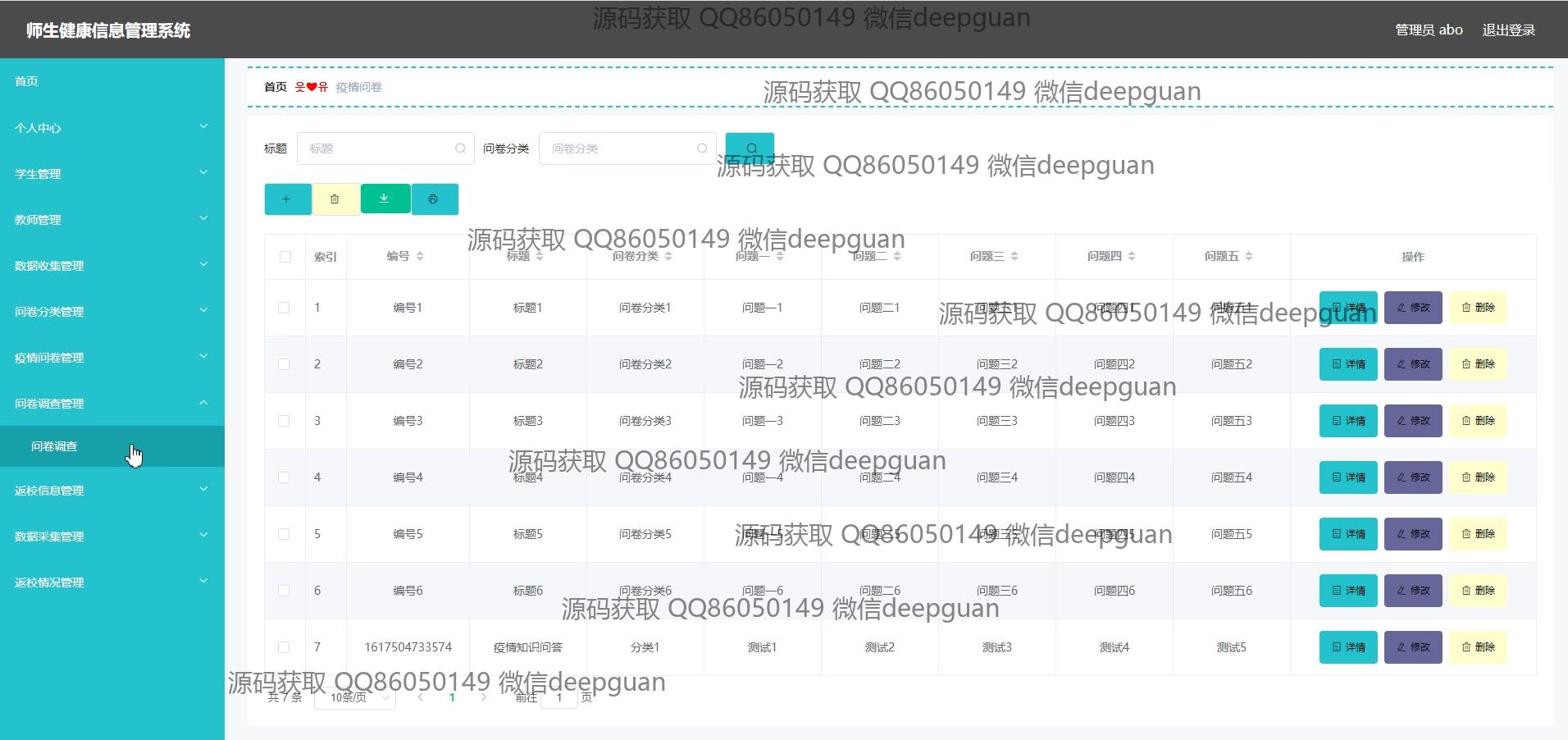
Task: Click 删除 for 疫情知识问答 row
Action: 1478,647
